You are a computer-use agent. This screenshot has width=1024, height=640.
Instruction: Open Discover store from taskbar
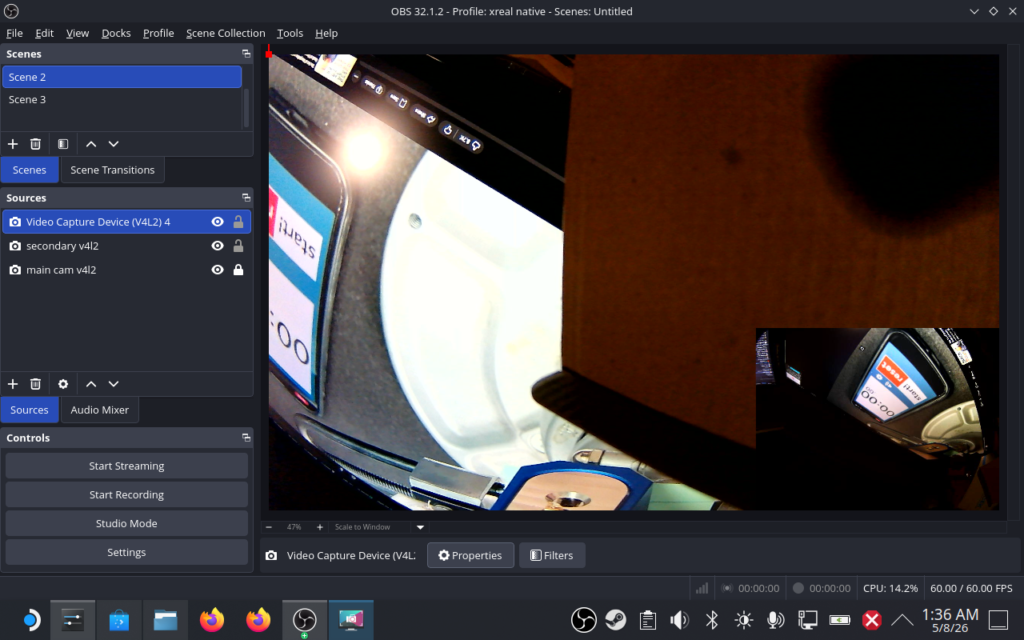[119, 620]
